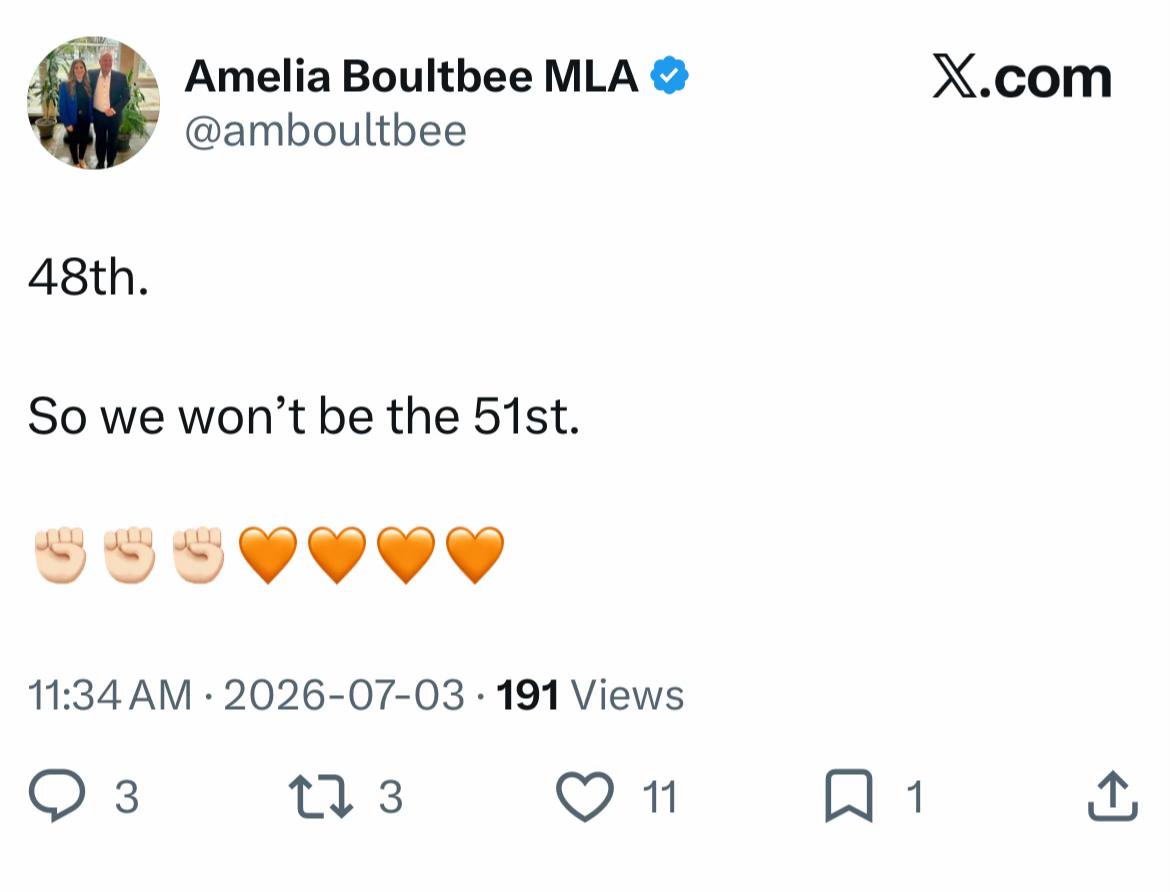Click the share upload icon
The image size is (1170, 892).
pos(1113,796)
